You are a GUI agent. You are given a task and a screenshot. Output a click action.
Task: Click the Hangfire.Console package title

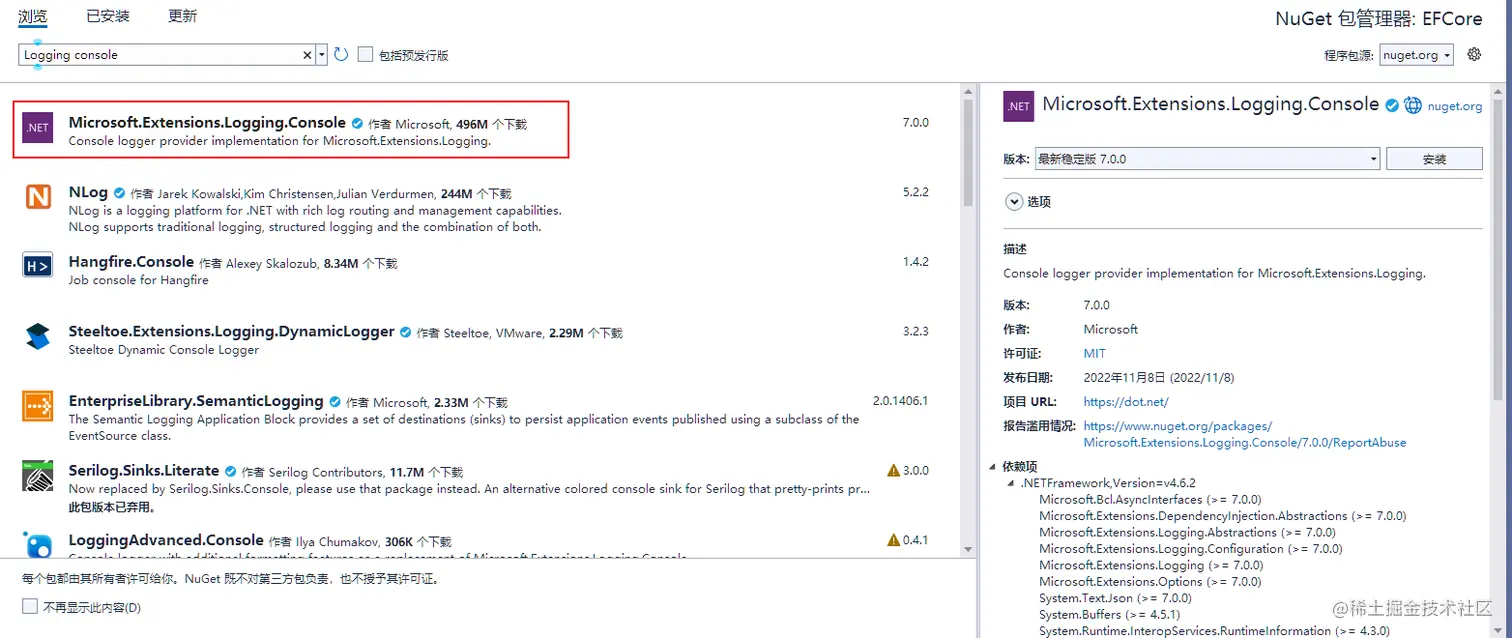[131, 262]
